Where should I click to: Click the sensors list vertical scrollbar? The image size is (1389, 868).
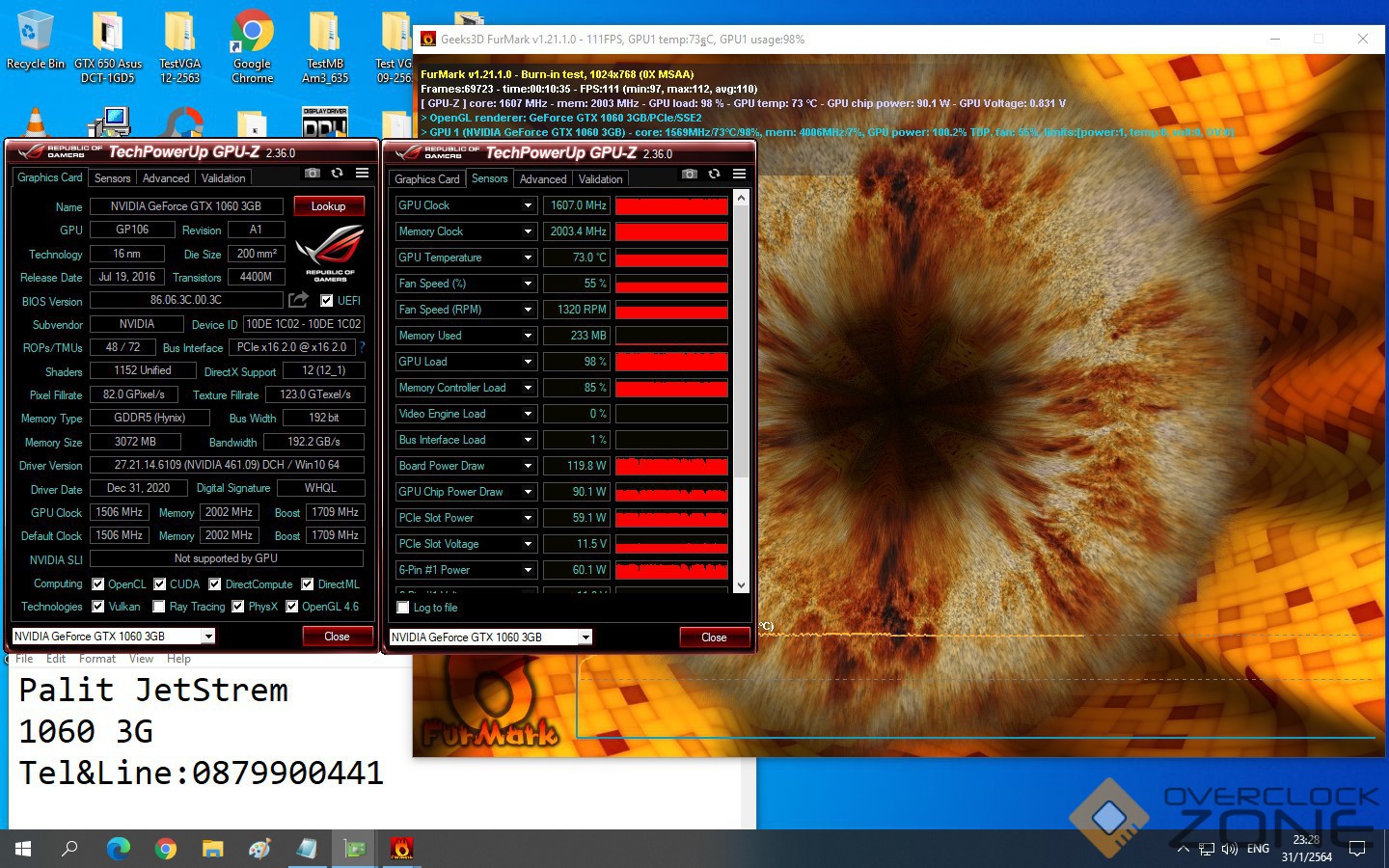pos(741,386)
